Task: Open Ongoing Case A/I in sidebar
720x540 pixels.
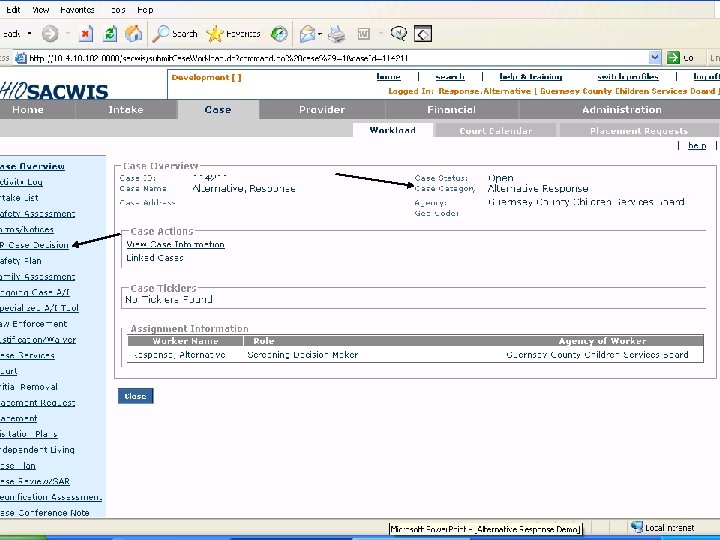Action: pos(35,292)
